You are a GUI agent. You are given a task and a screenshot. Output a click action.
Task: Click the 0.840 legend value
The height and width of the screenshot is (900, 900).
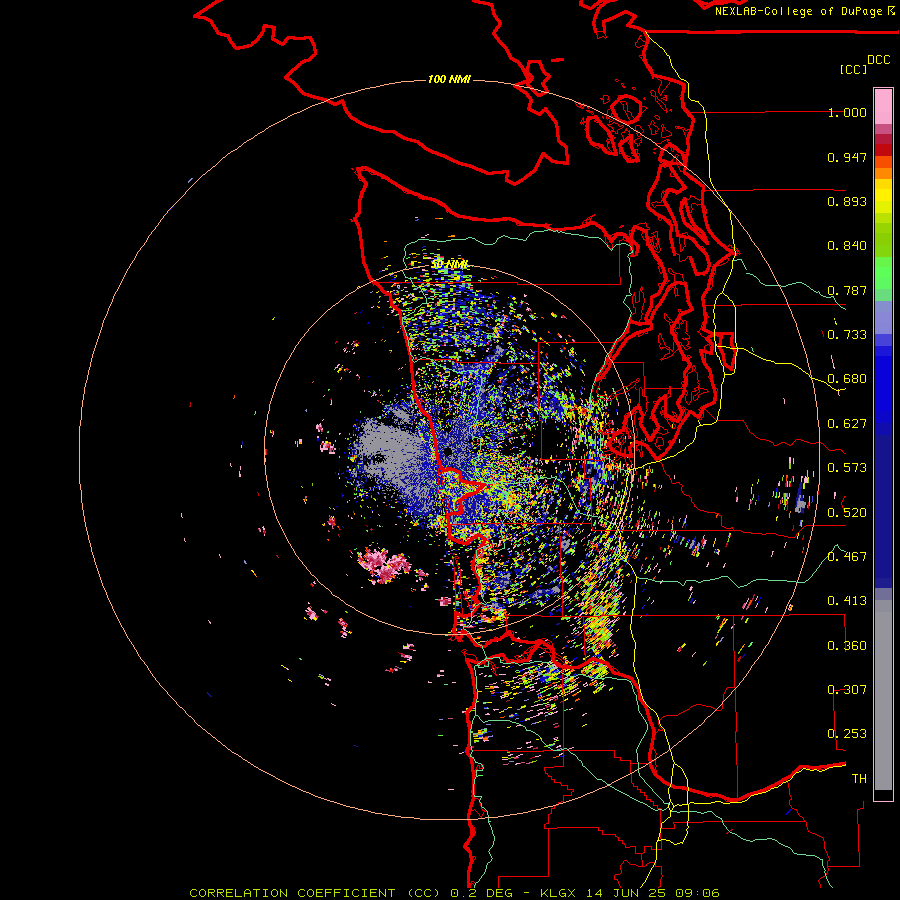pos(847,246)
